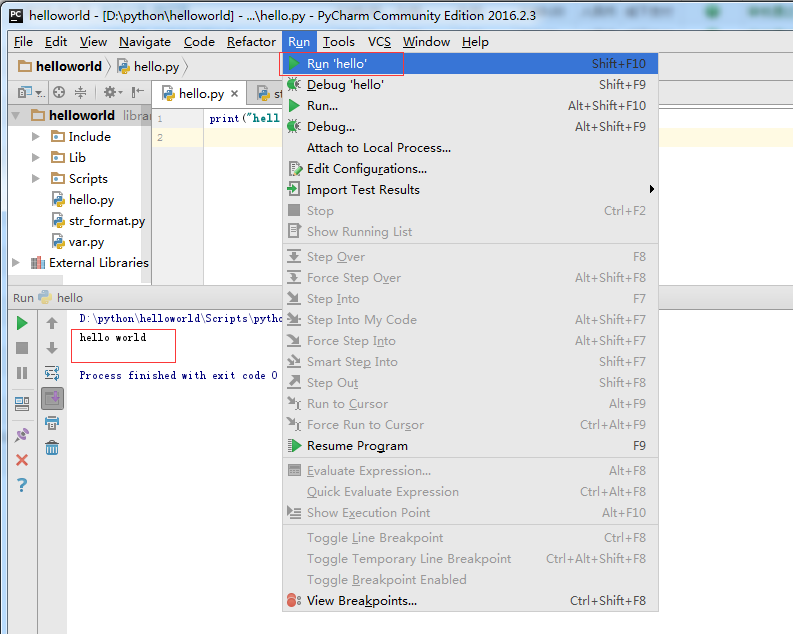Click the Stop square icon in Run panel
793x634 pixels.
pyautogui.click(x=22, y=348)
